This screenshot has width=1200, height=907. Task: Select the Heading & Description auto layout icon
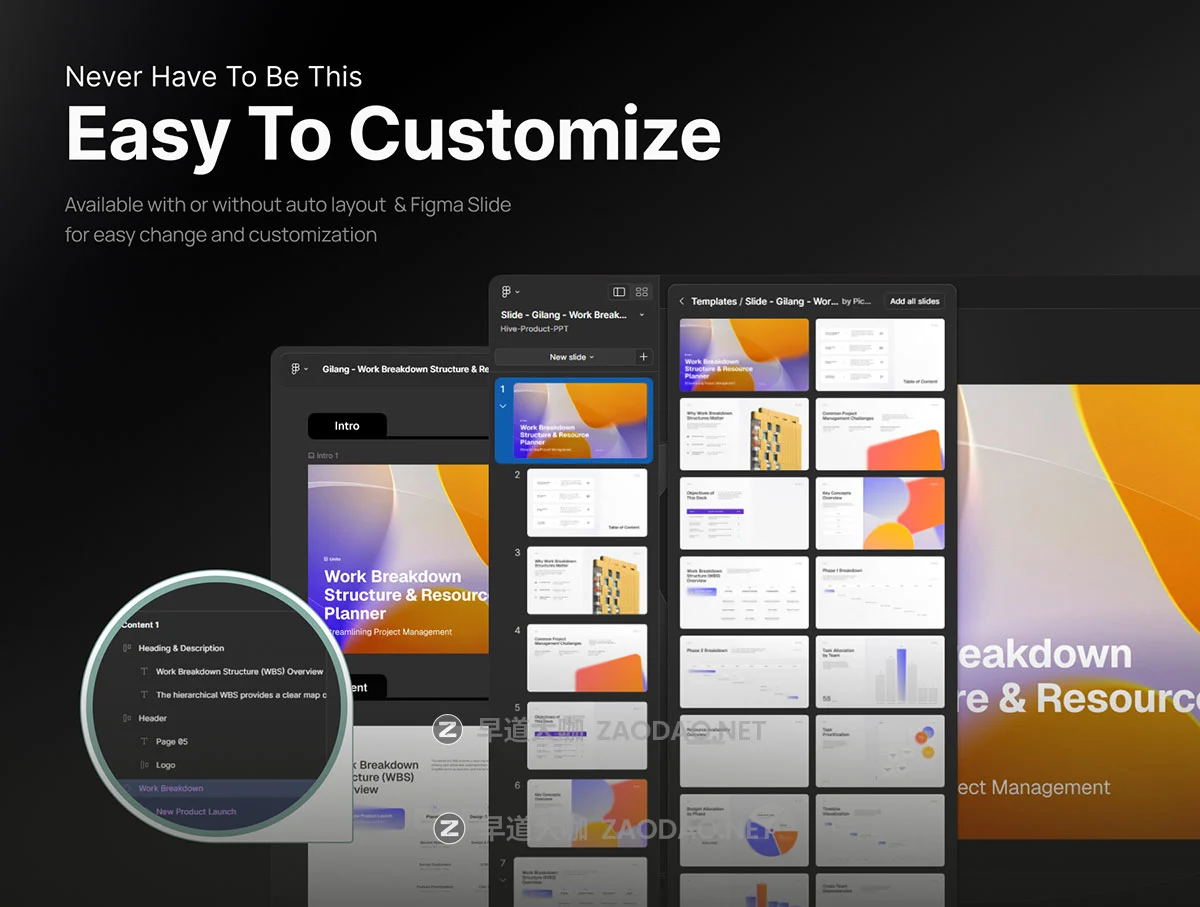point(127,648)
